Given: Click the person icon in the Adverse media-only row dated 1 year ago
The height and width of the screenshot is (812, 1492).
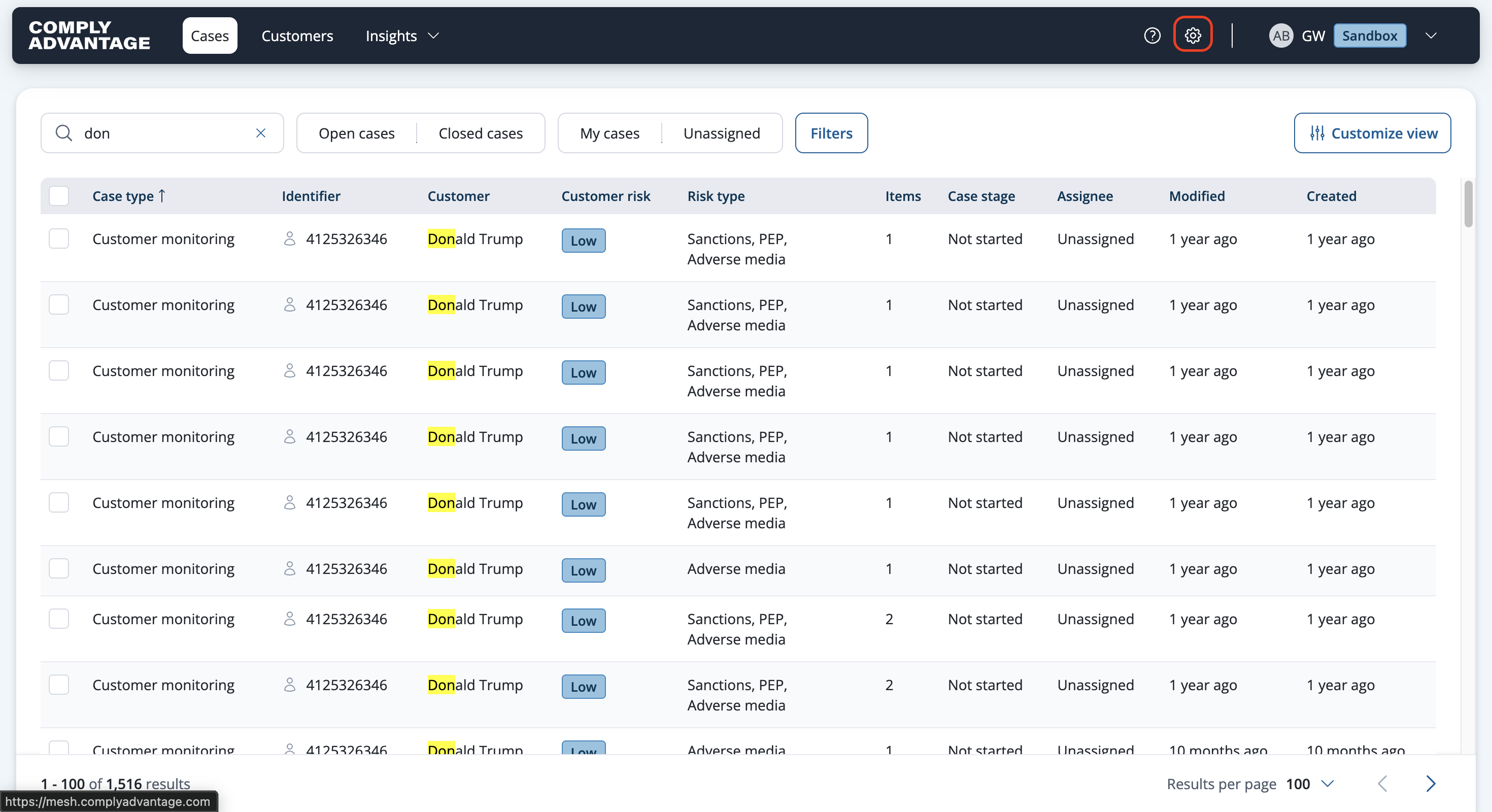Looking at the screenshot, I should (x=290, y=569).
